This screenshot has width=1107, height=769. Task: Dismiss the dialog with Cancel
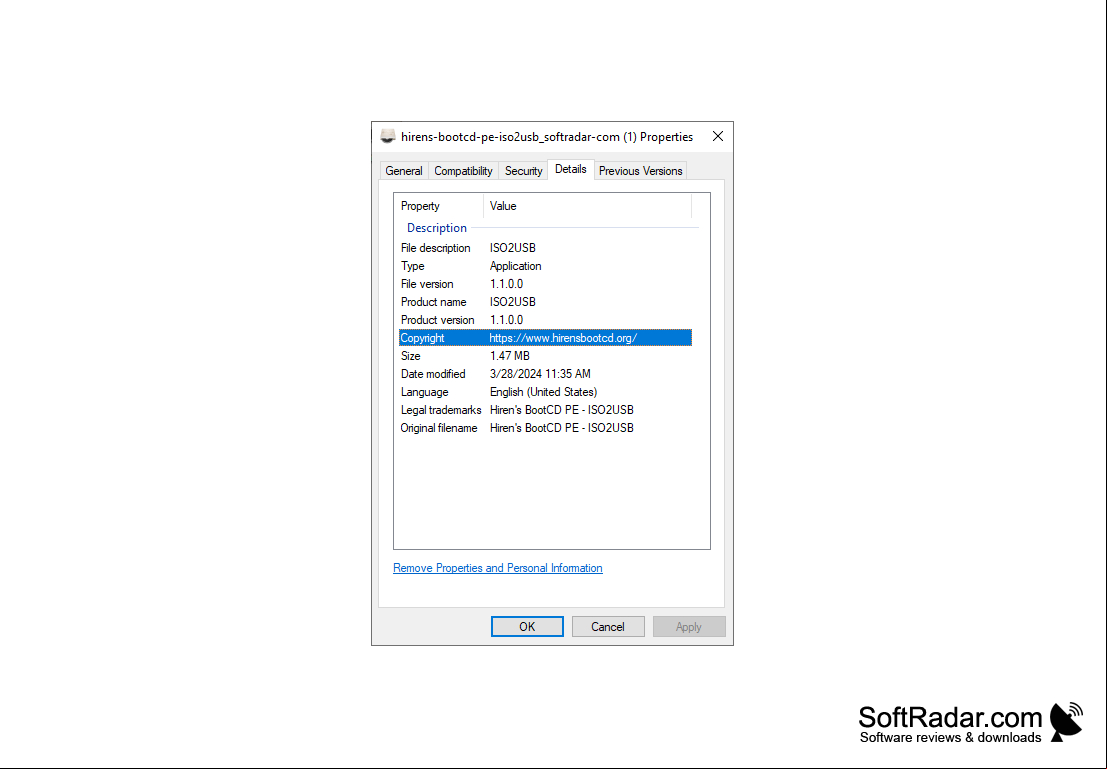click(x=608, y=626)
